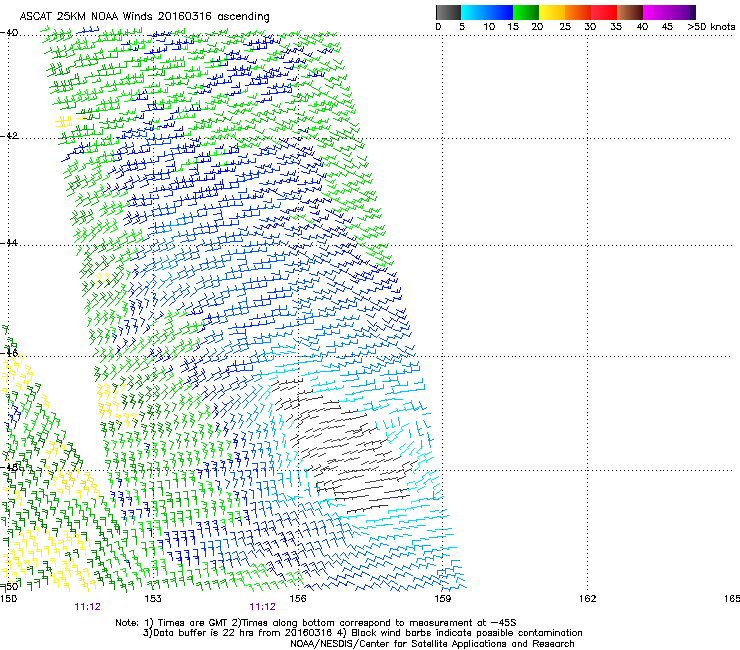Click the gray 0-5 knots legend swatch

pyautogui.click(x=448, y=12)
